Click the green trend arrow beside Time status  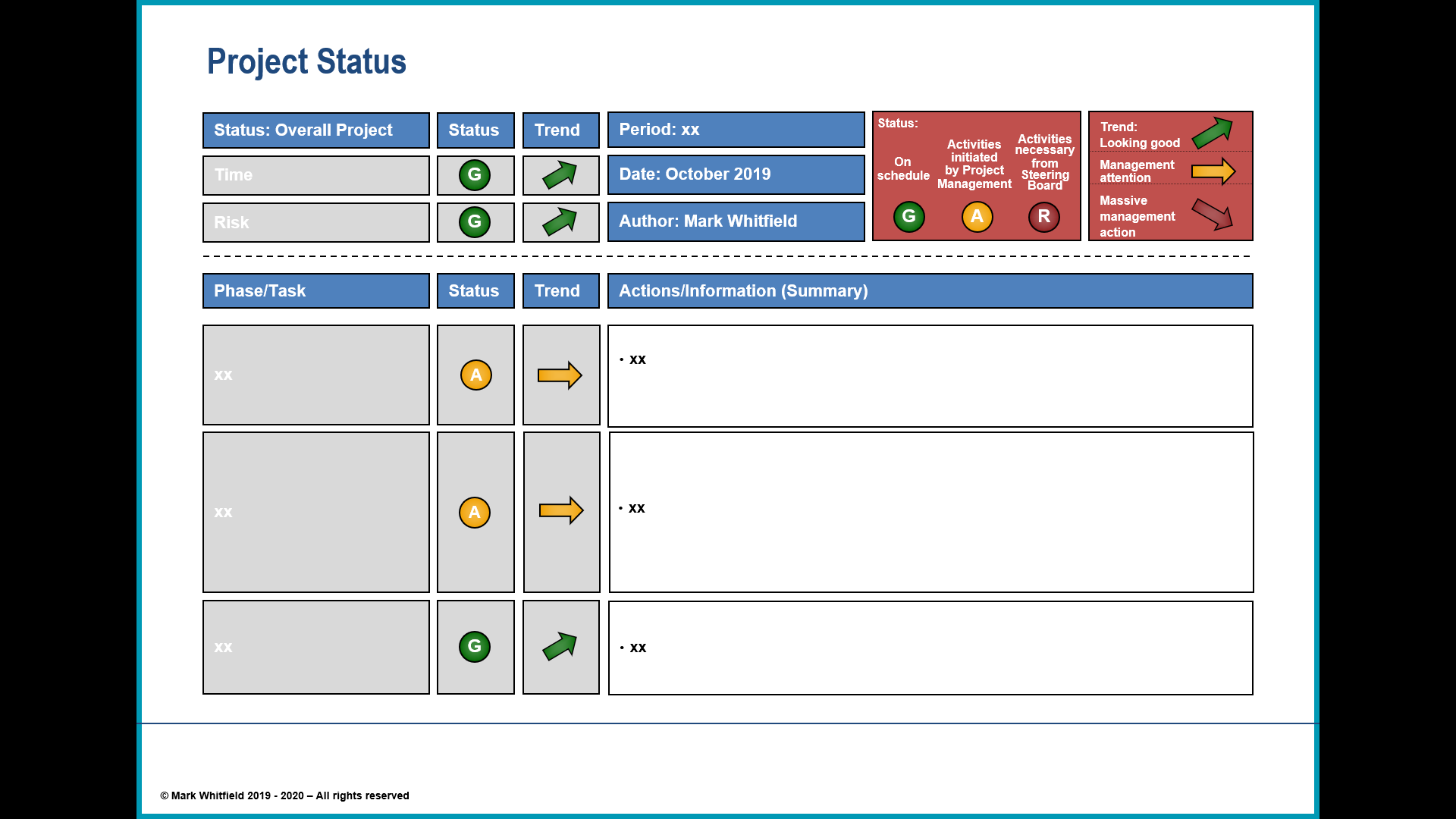coord(560,174)
